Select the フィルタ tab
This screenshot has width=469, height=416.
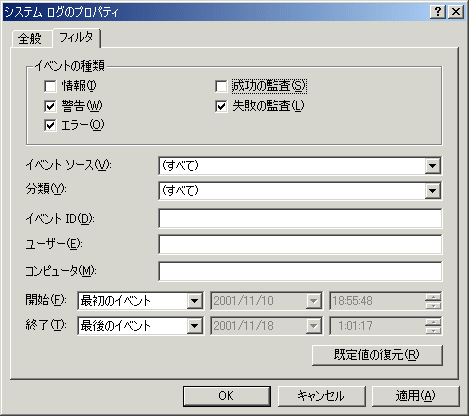76,37
